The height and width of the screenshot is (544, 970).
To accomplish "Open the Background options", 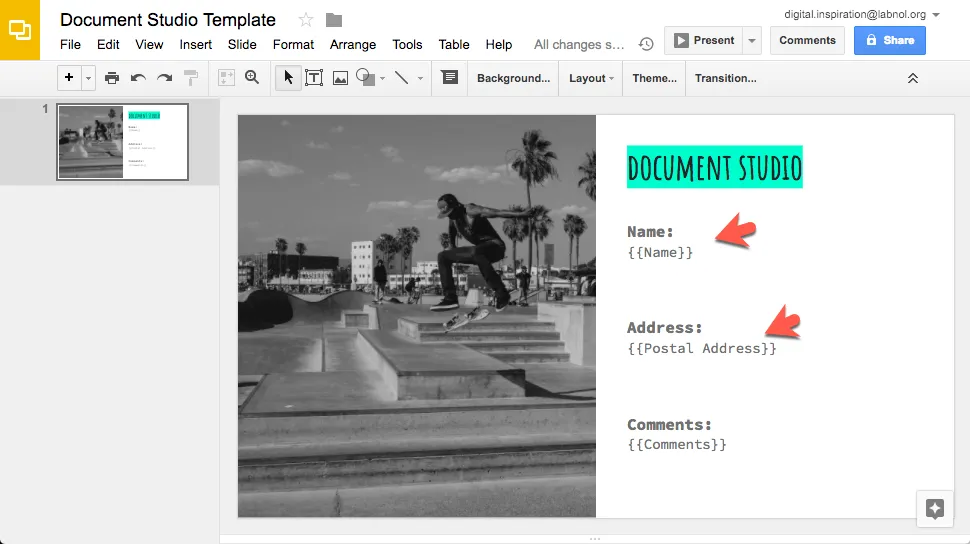I will (x=513, y=78).
